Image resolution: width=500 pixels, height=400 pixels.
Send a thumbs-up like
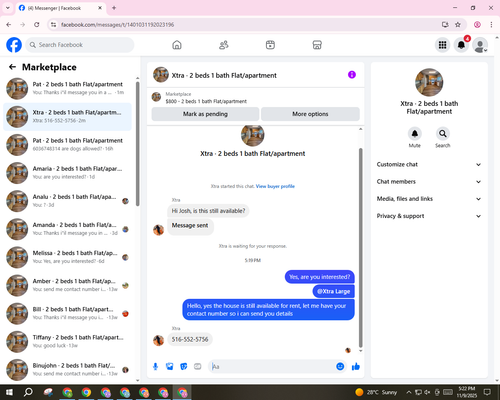[x=356, y=367]
